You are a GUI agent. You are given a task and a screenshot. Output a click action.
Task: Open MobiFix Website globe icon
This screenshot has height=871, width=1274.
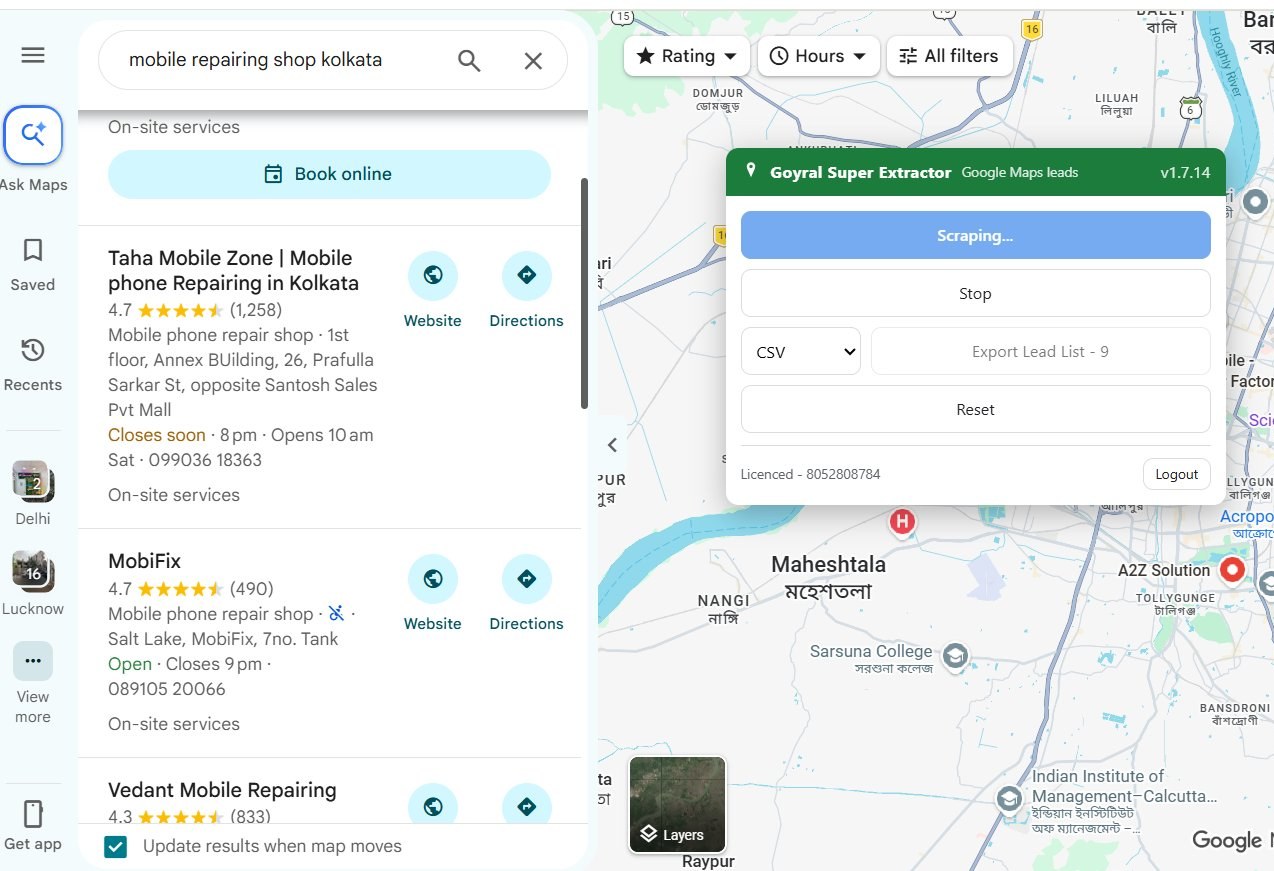(x=433, y=578)
